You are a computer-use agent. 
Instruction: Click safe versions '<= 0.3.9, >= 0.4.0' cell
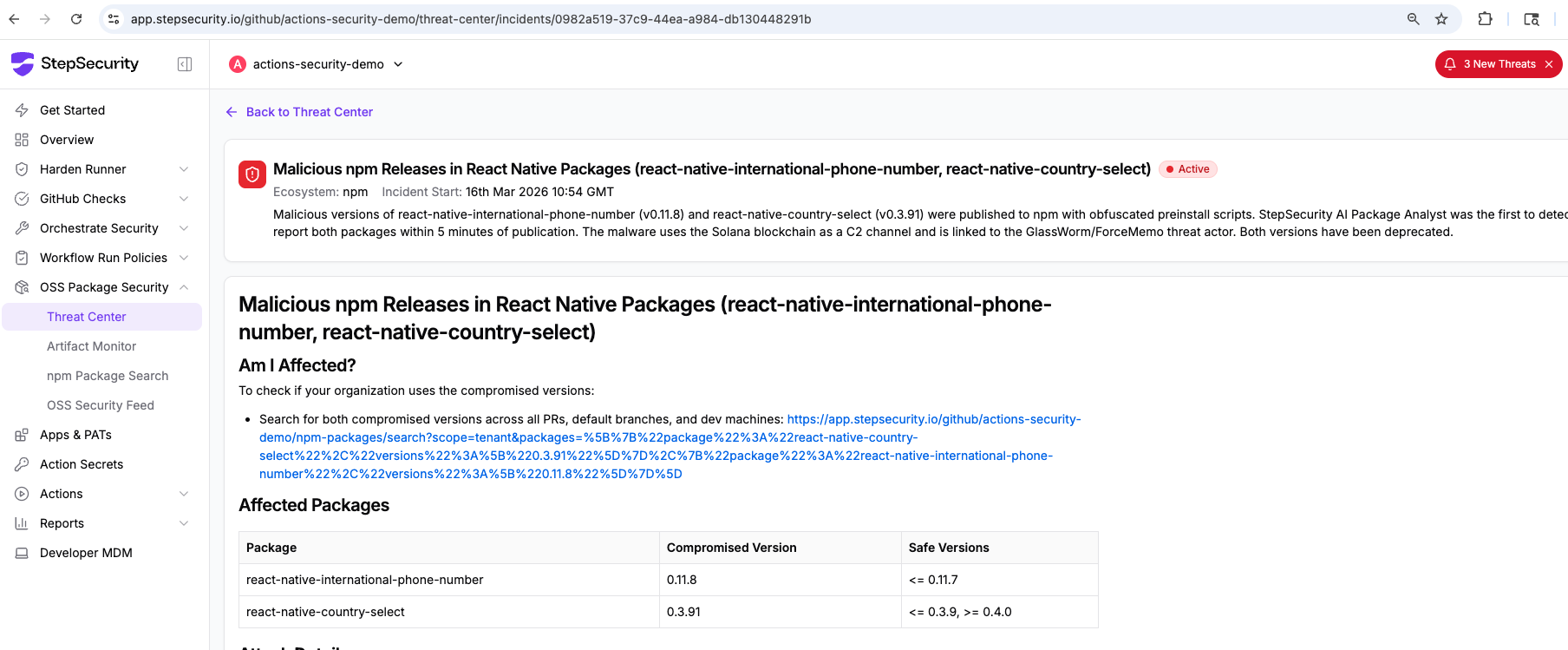(1000, 612)
